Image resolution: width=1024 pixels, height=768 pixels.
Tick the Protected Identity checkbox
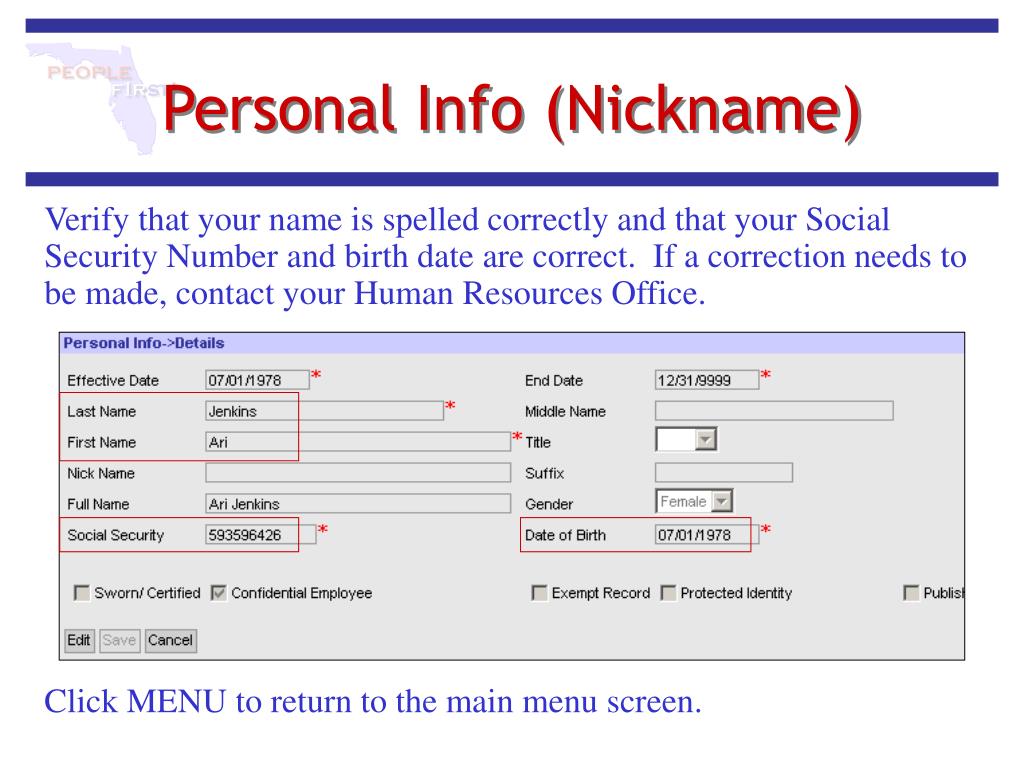[x=668, y=593]
